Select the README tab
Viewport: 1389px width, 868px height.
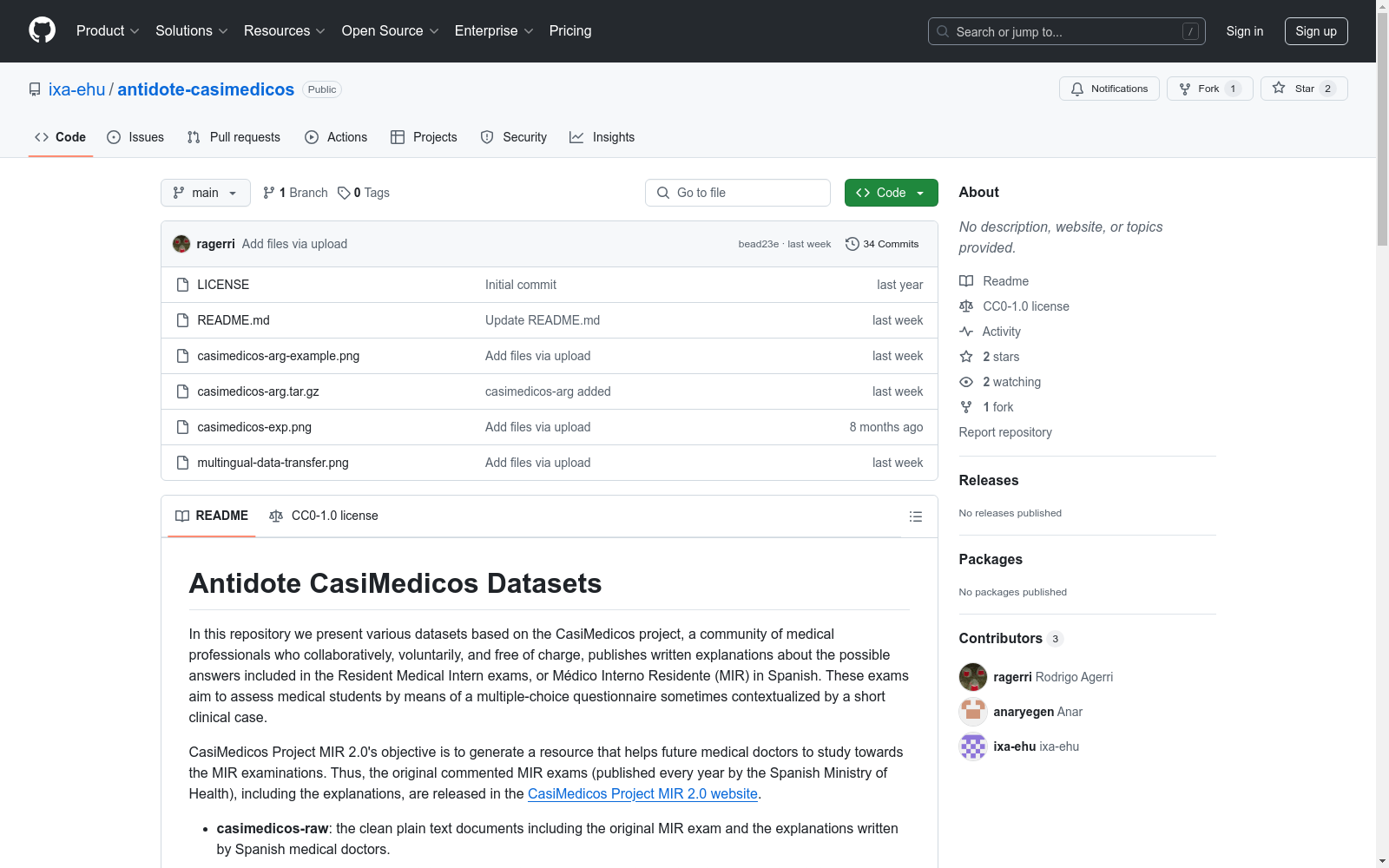coord(212,516)
